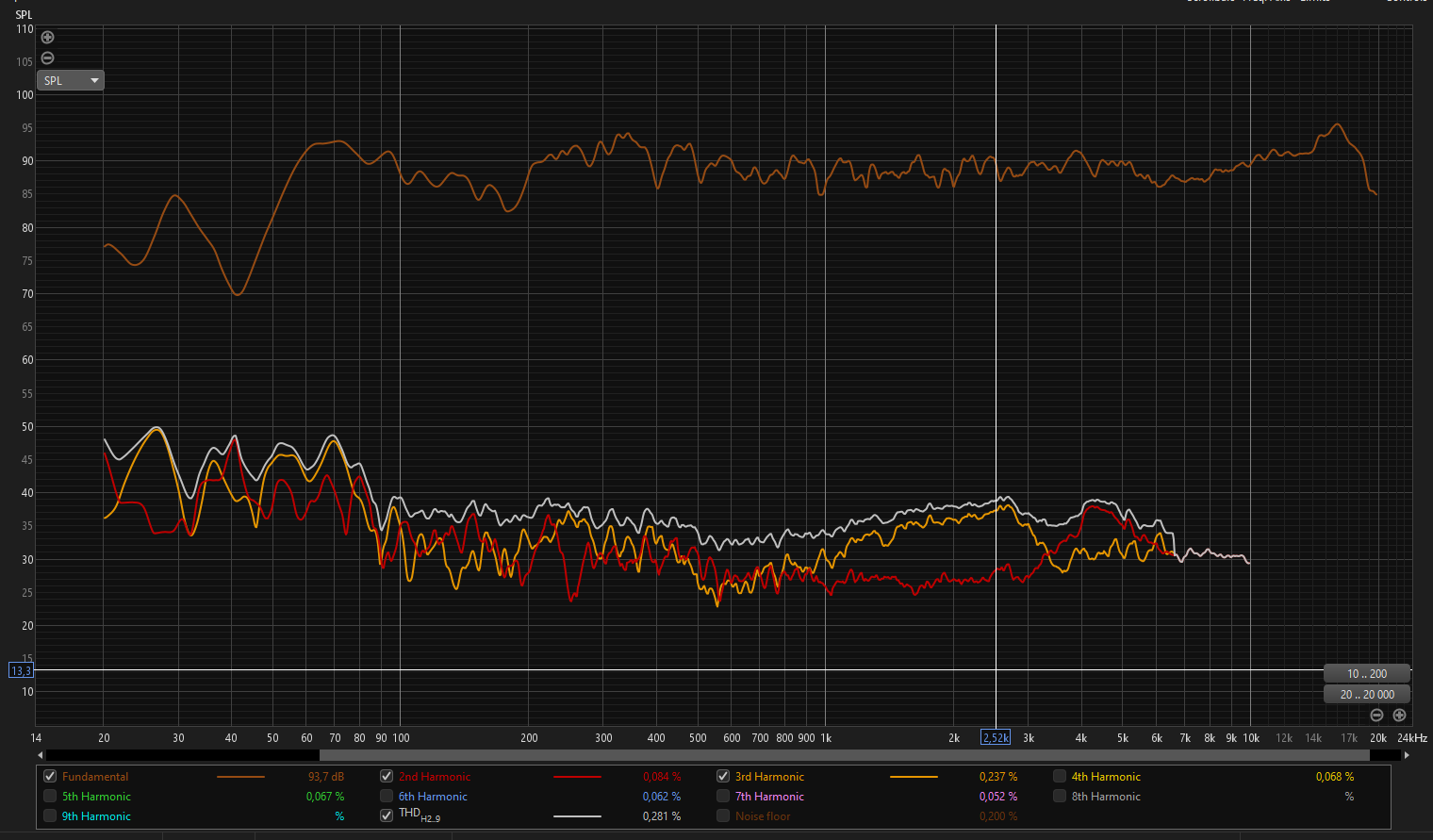
Task: Zoom in frequency axis with plus icon
Action: click(x=1399, y=716)
